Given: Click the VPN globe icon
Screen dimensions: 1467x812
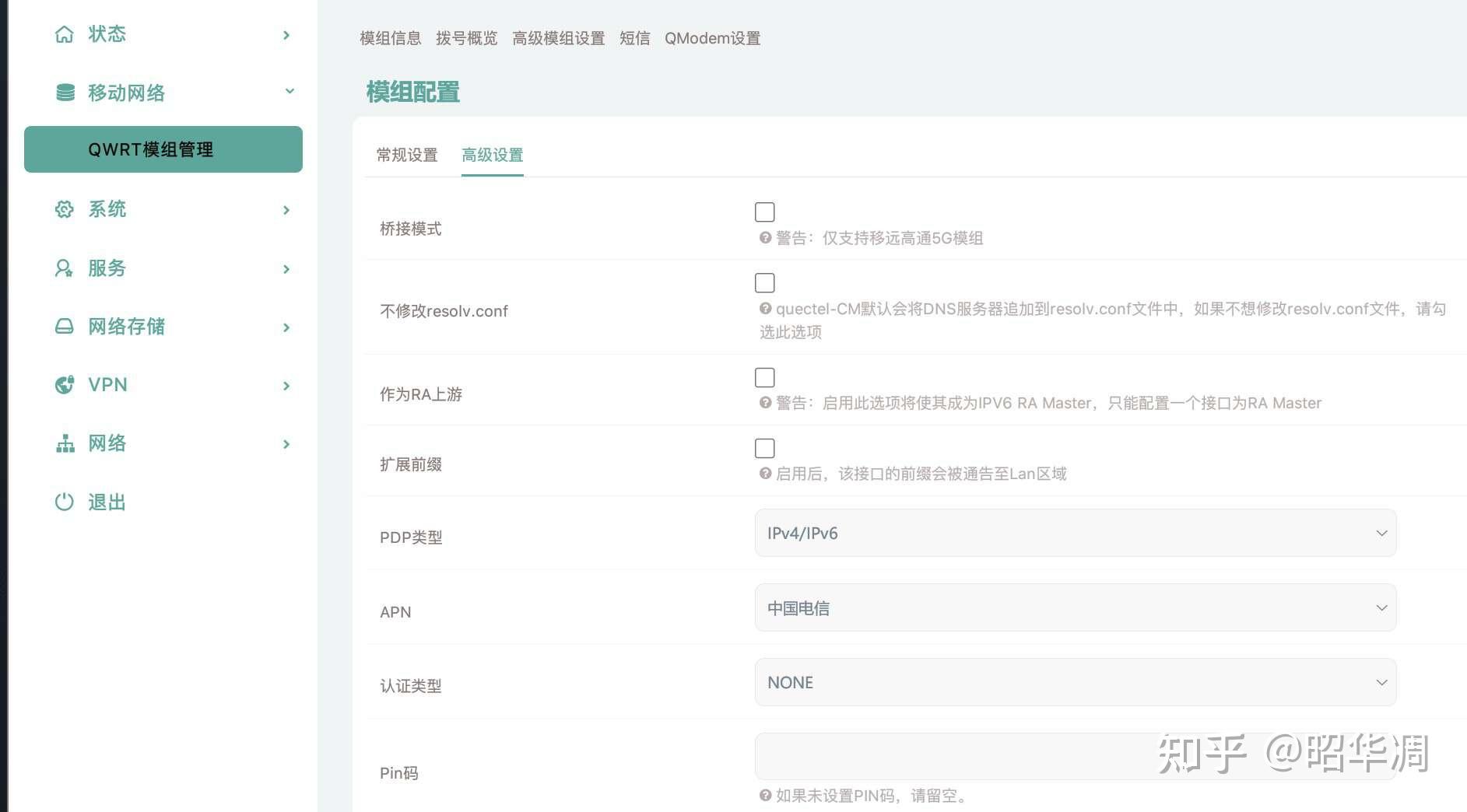Looking at the screenshot, I should coord(65,384).
